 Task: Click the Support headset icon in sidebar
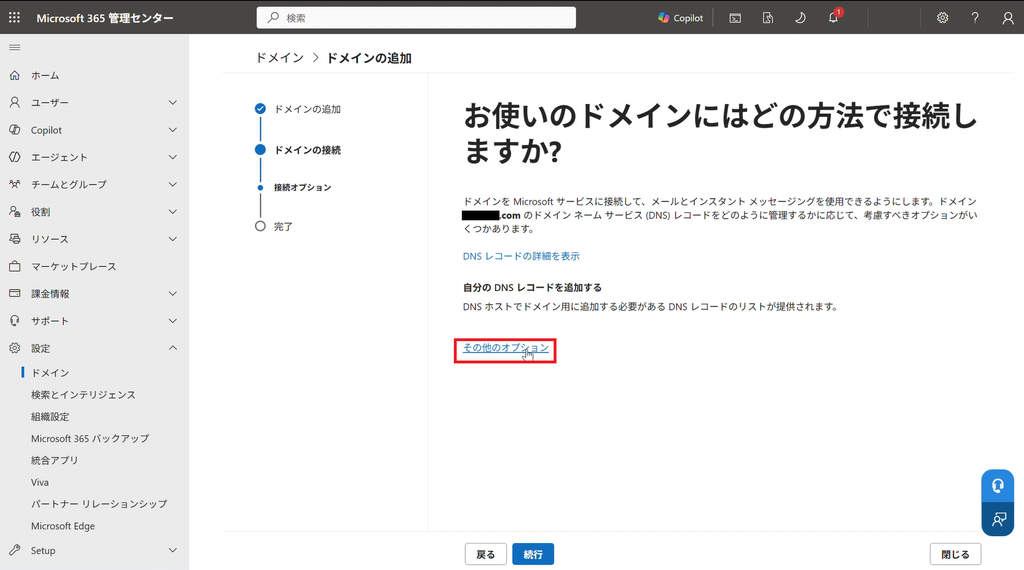pos(14,321)
